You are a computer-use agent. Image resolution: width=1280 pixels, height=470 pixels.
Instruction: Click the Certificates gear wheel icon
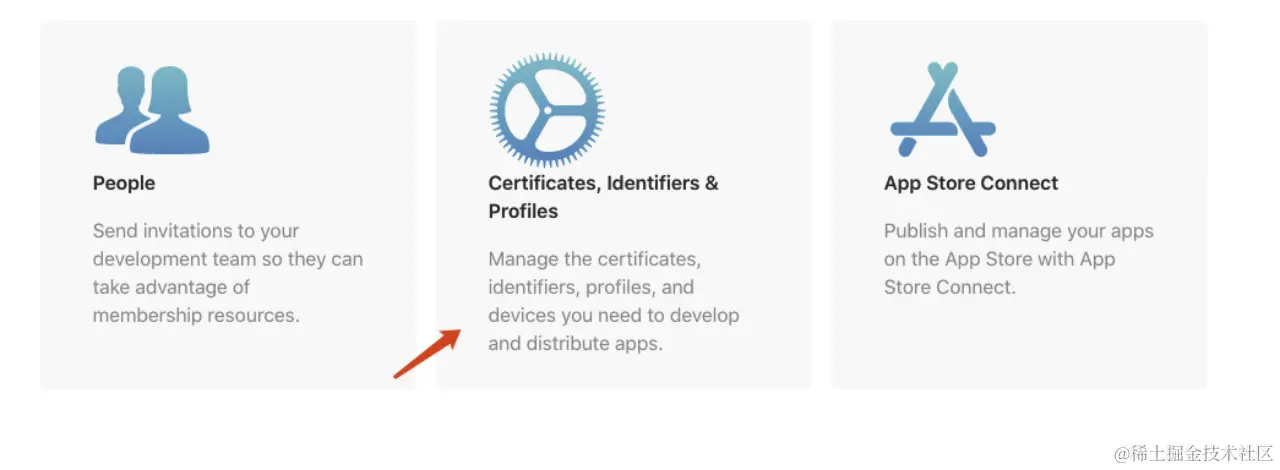547,110
